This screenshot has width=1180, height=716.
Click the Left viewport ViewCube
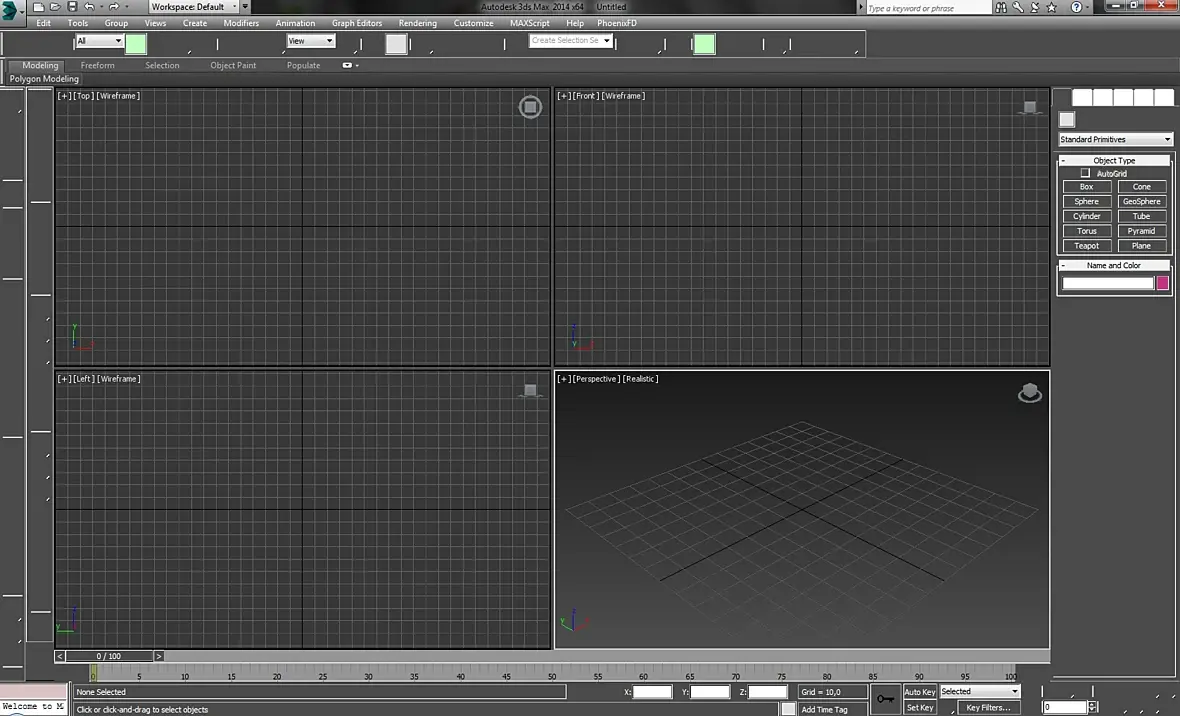[531, 390]
